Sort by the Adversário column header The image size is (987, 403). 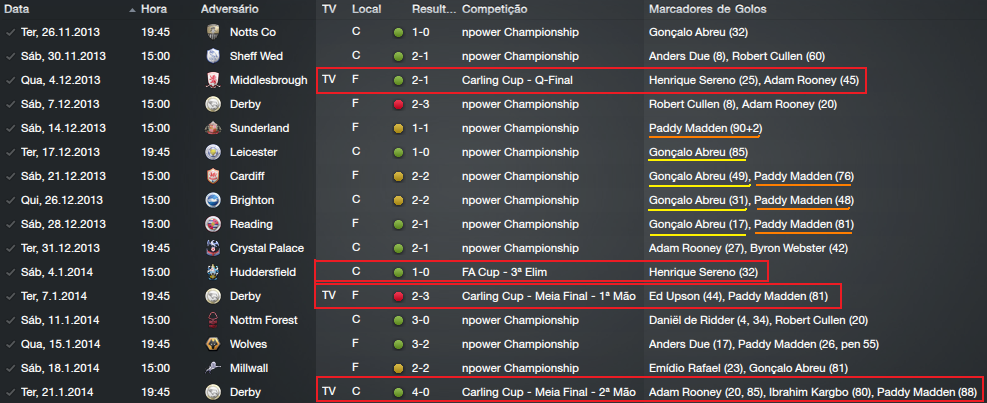[x=232, y=9]
